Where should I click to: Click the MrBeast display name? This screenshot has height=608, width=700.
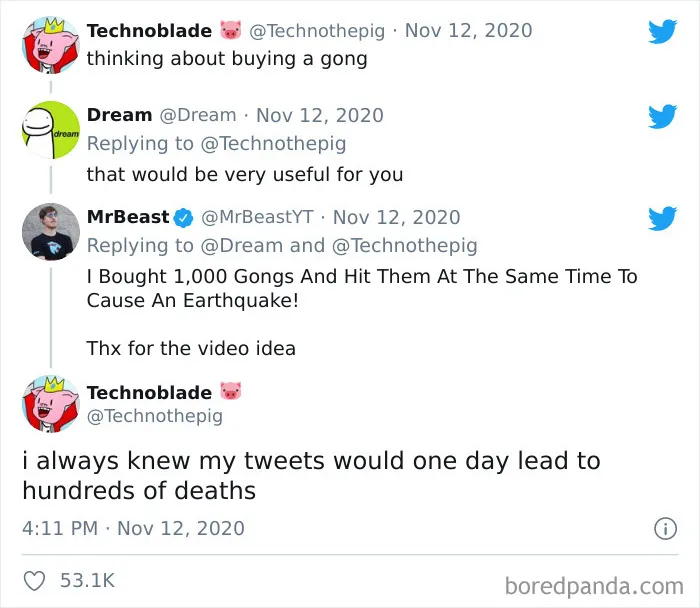coord(128,217)
